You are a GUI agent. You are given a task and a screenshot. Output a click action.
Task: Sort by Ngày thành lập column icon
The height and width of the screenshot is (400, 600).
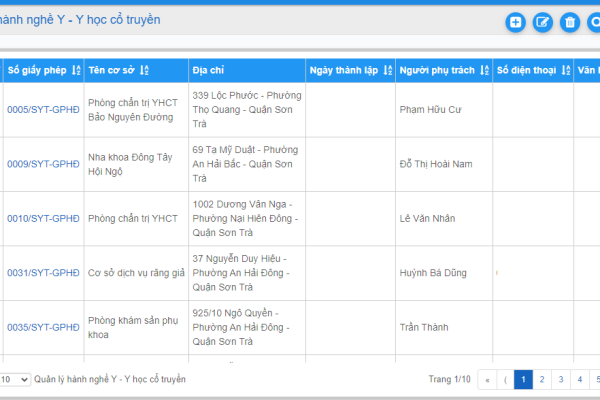click(x=388, y=70)
